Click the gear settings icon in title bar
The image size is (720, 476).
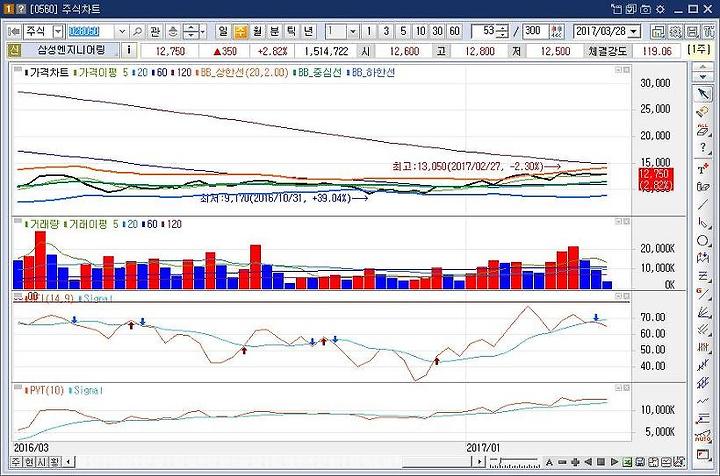(661, 9)
